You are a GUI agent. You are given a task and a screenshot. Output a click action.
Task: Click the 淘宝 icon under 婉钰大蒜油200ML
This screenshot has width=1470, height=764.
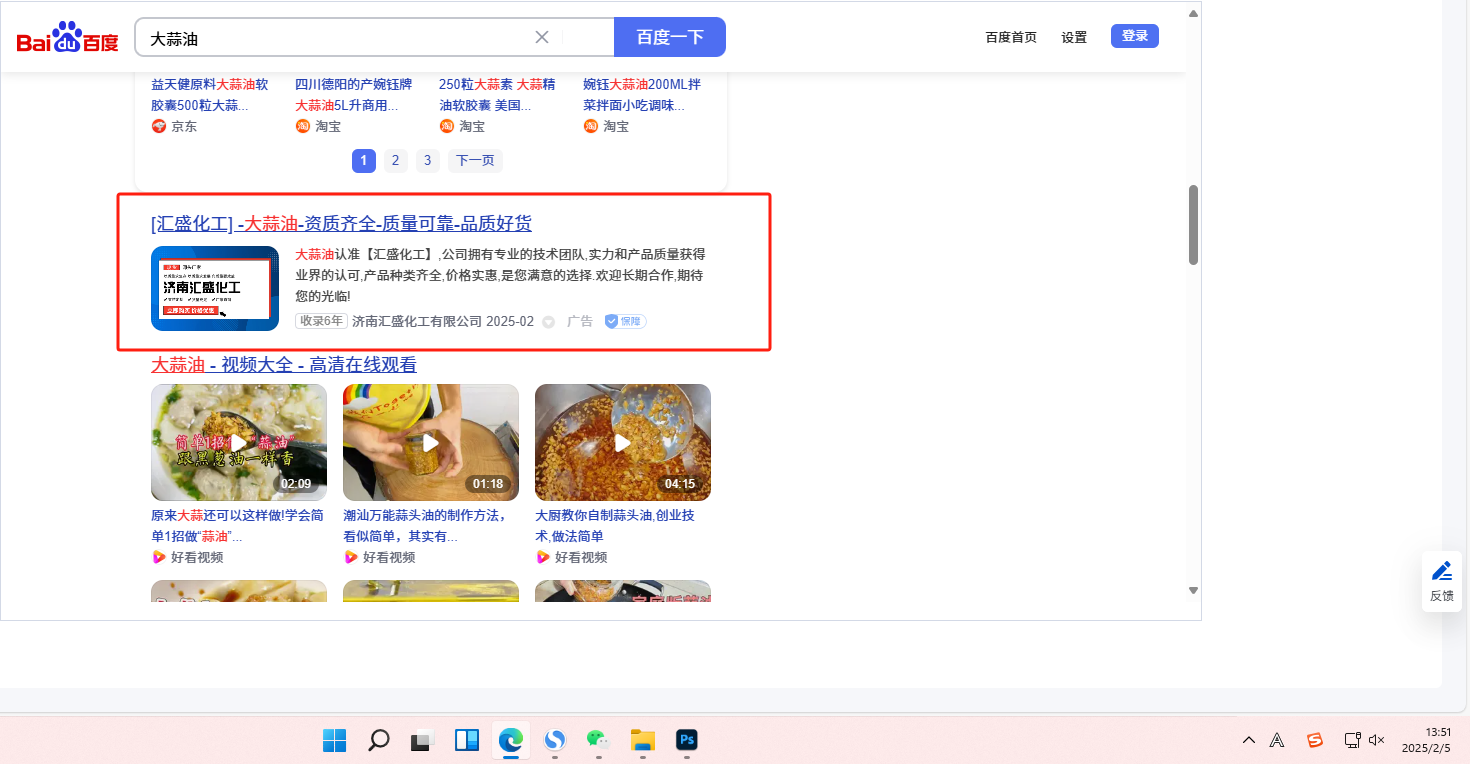click(590, 126)
